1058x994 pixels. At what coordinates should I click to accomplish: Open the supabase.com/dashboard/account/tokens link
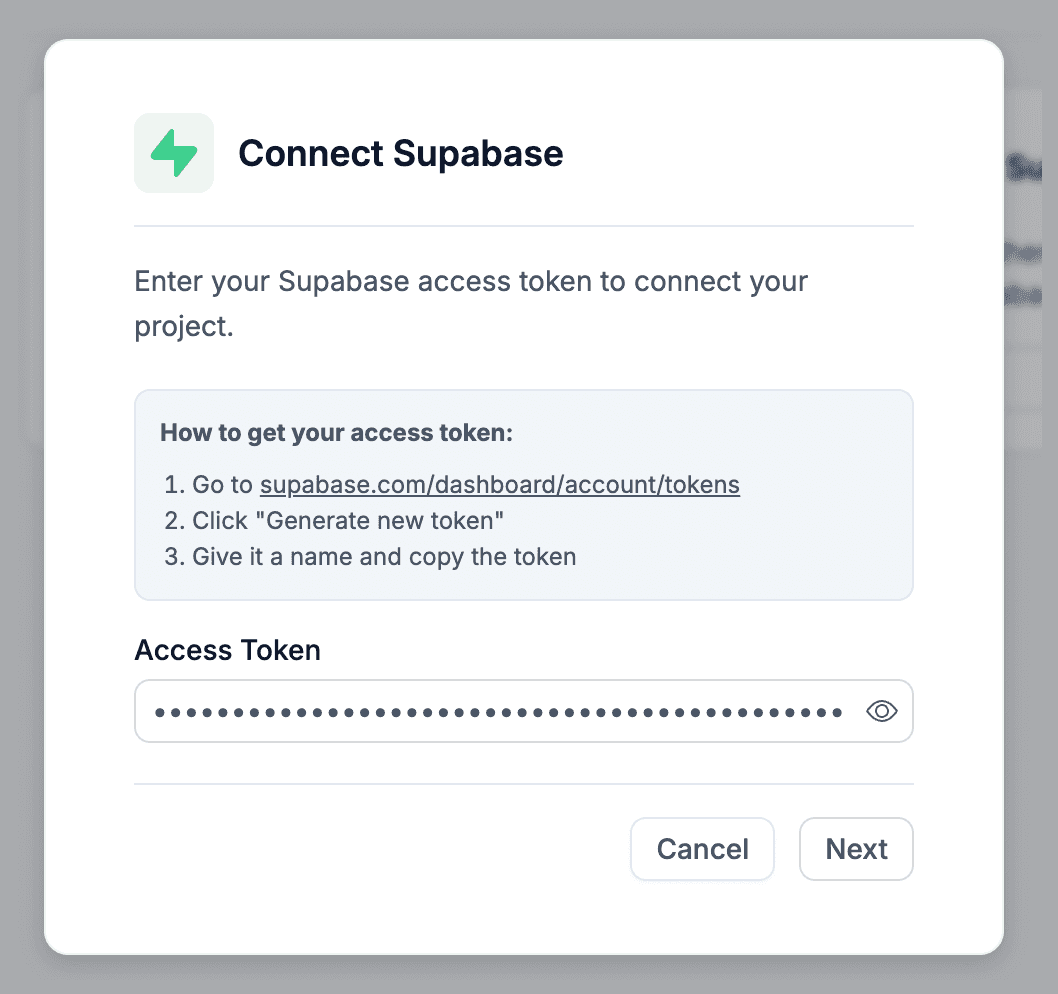click(499, 484)
